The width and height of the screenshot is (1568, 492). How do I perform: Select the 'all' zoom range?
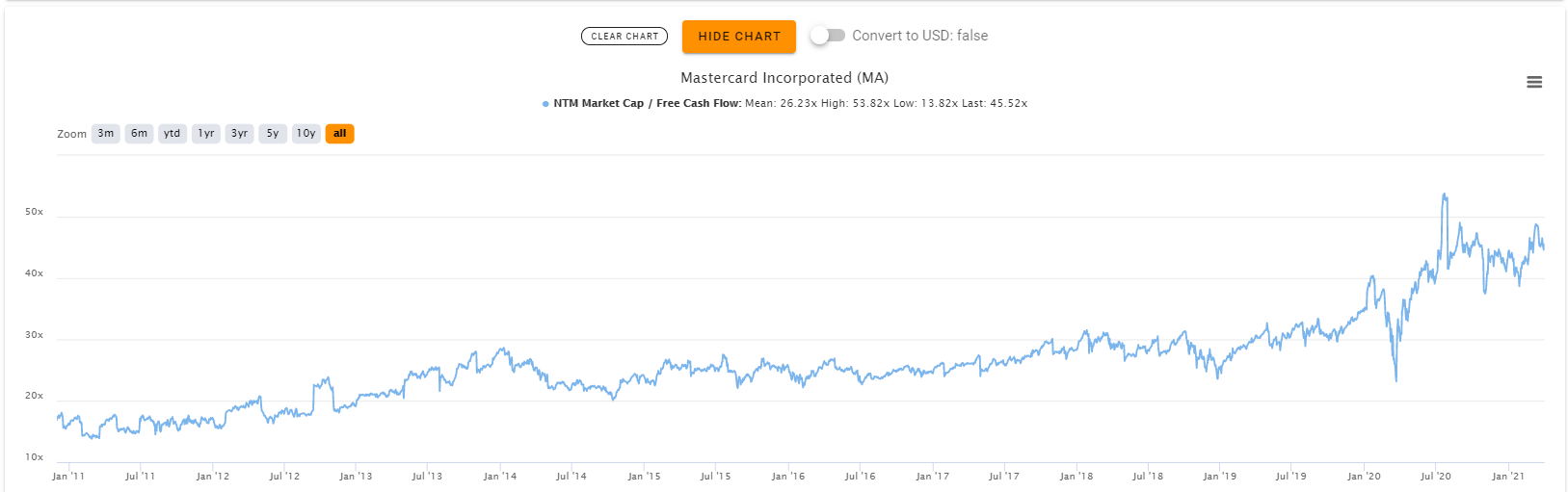pos(340,134)
